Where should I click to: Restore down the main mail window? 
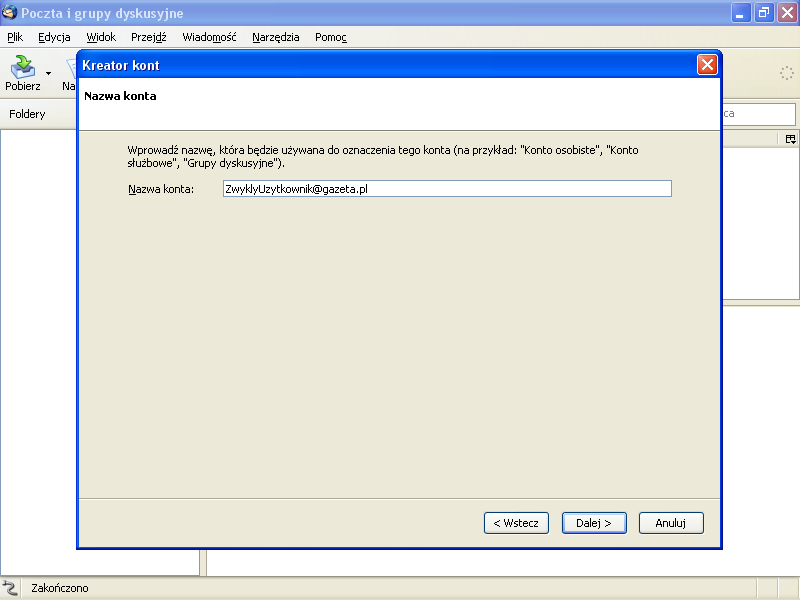[x=764, y=13]
